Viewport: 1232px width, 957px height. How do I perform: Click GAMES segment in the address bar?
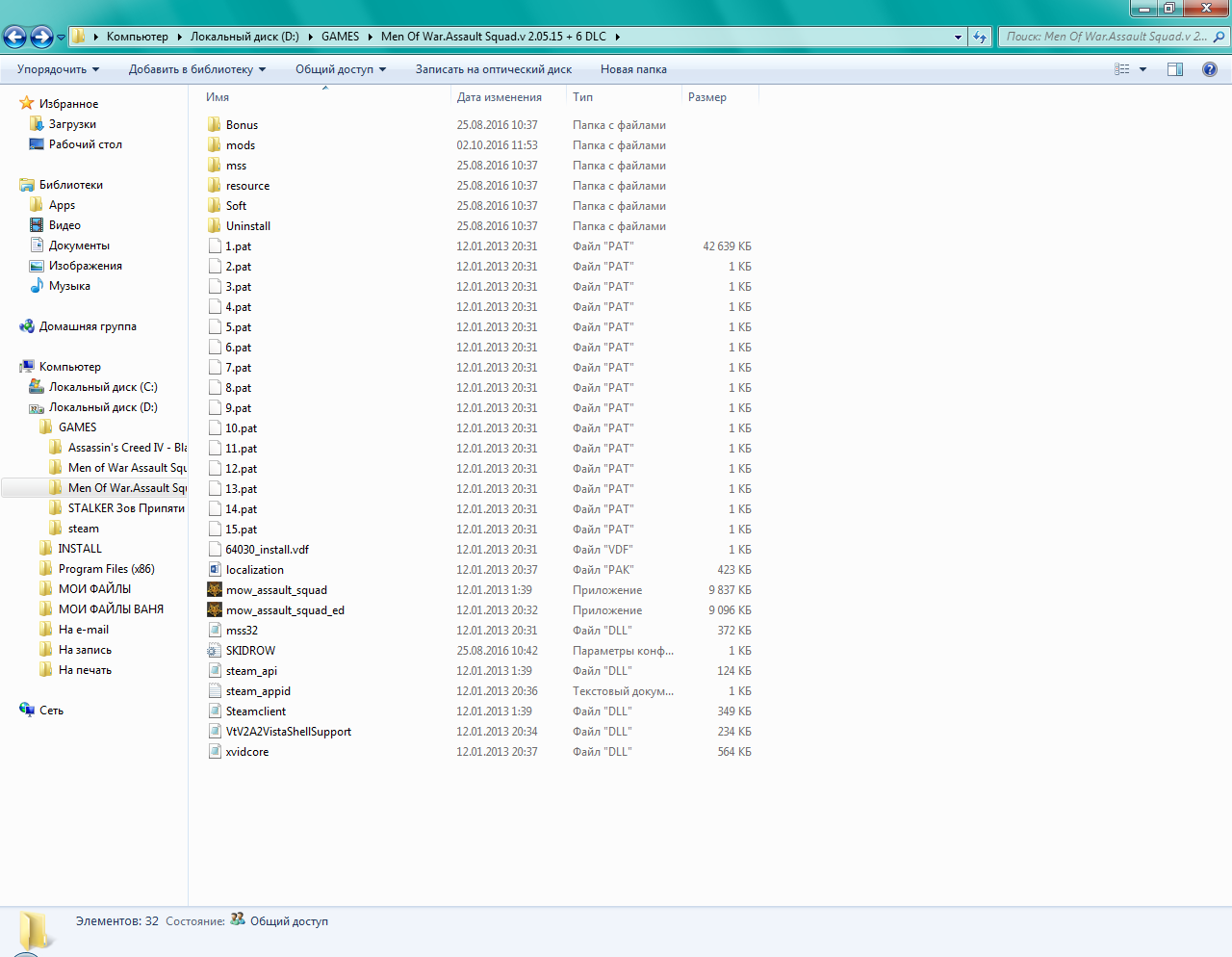(x=340, y=37)
